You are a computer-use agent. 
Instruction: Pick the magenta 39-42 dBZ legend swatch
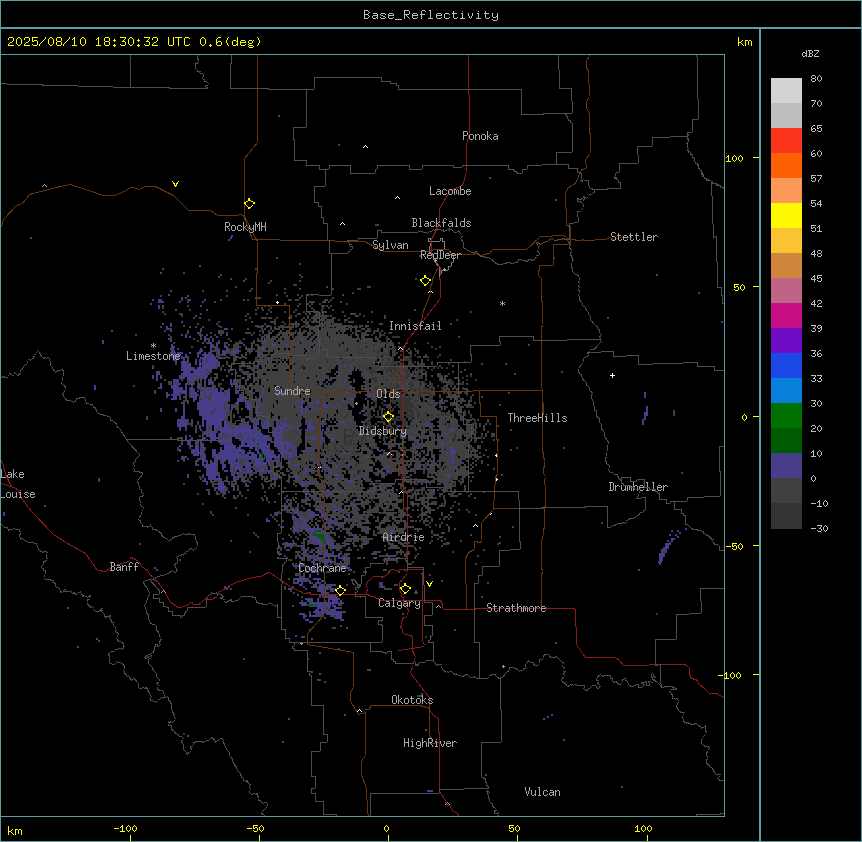click(786, 315)
